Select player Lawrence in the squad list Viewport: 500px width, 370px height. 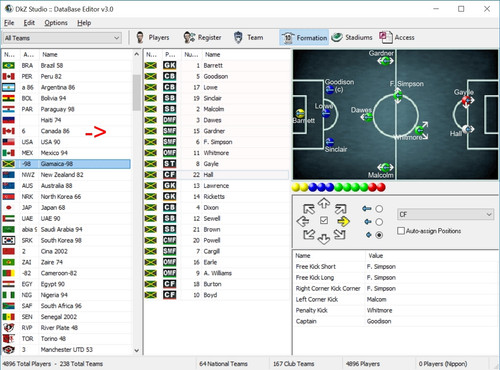pos(216,186)
